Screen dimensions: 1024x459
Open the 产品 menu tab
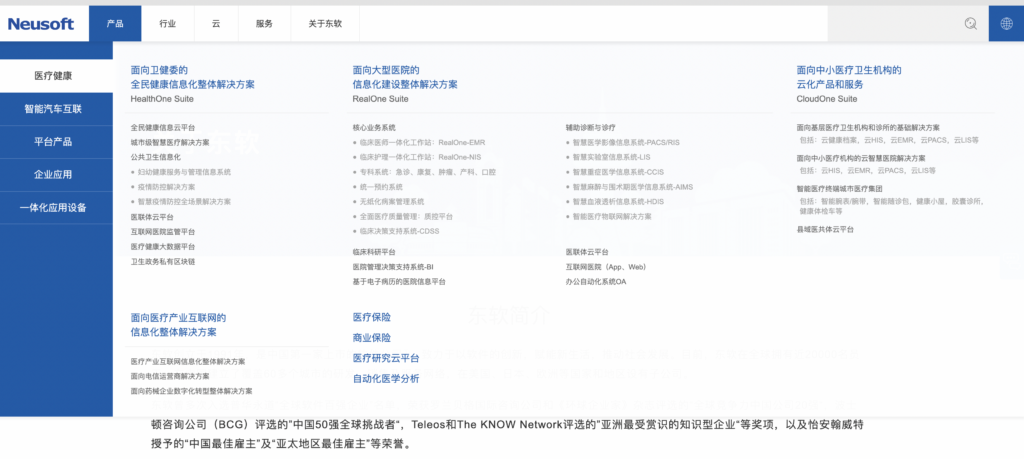pyautogui.click(x=115, y=24)
